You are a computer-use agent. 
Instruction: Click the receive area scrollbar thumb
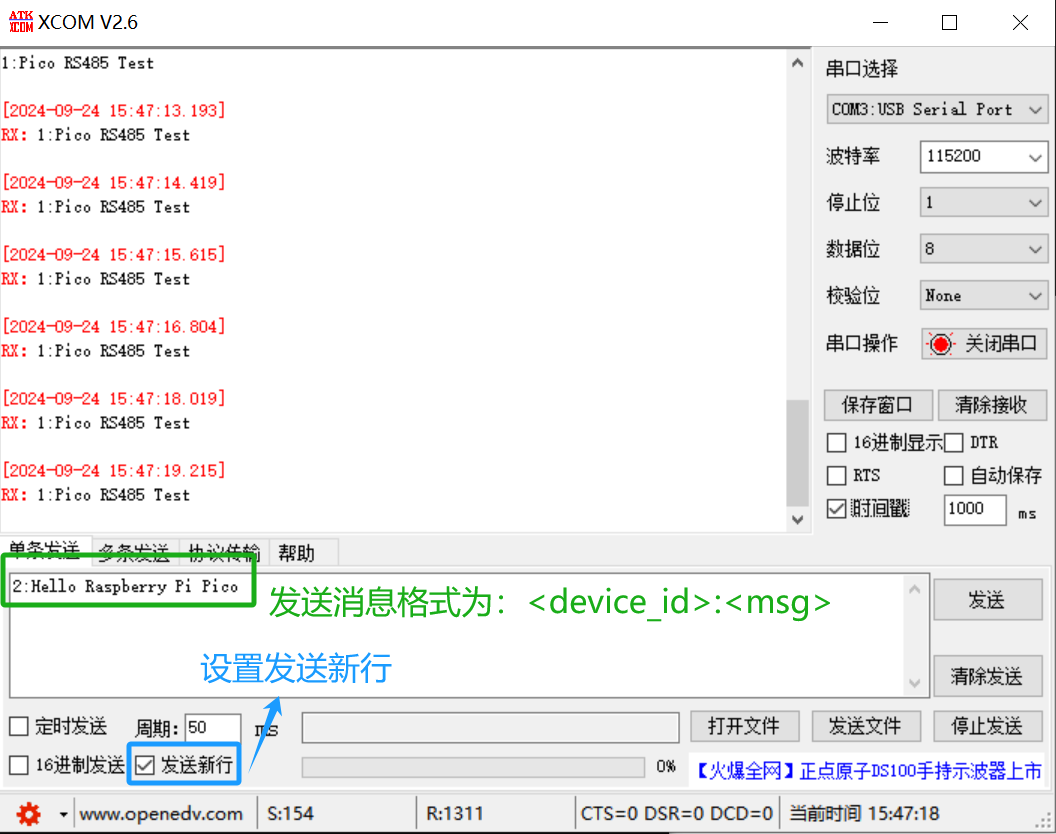tap(797, 453)
